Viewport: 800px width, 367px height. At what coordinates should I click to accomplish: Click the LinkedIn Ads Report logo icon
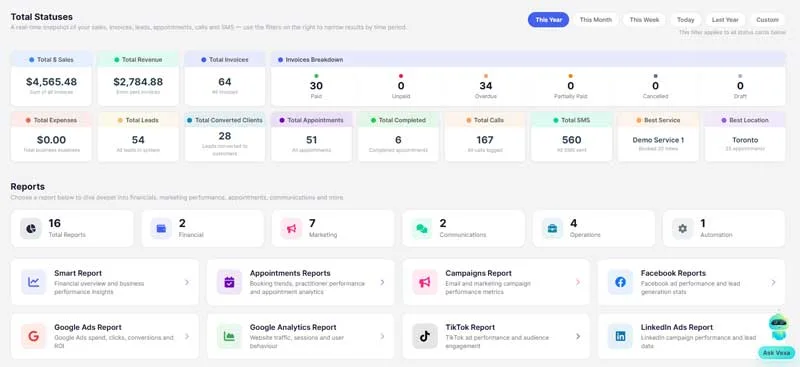[620, 336]
